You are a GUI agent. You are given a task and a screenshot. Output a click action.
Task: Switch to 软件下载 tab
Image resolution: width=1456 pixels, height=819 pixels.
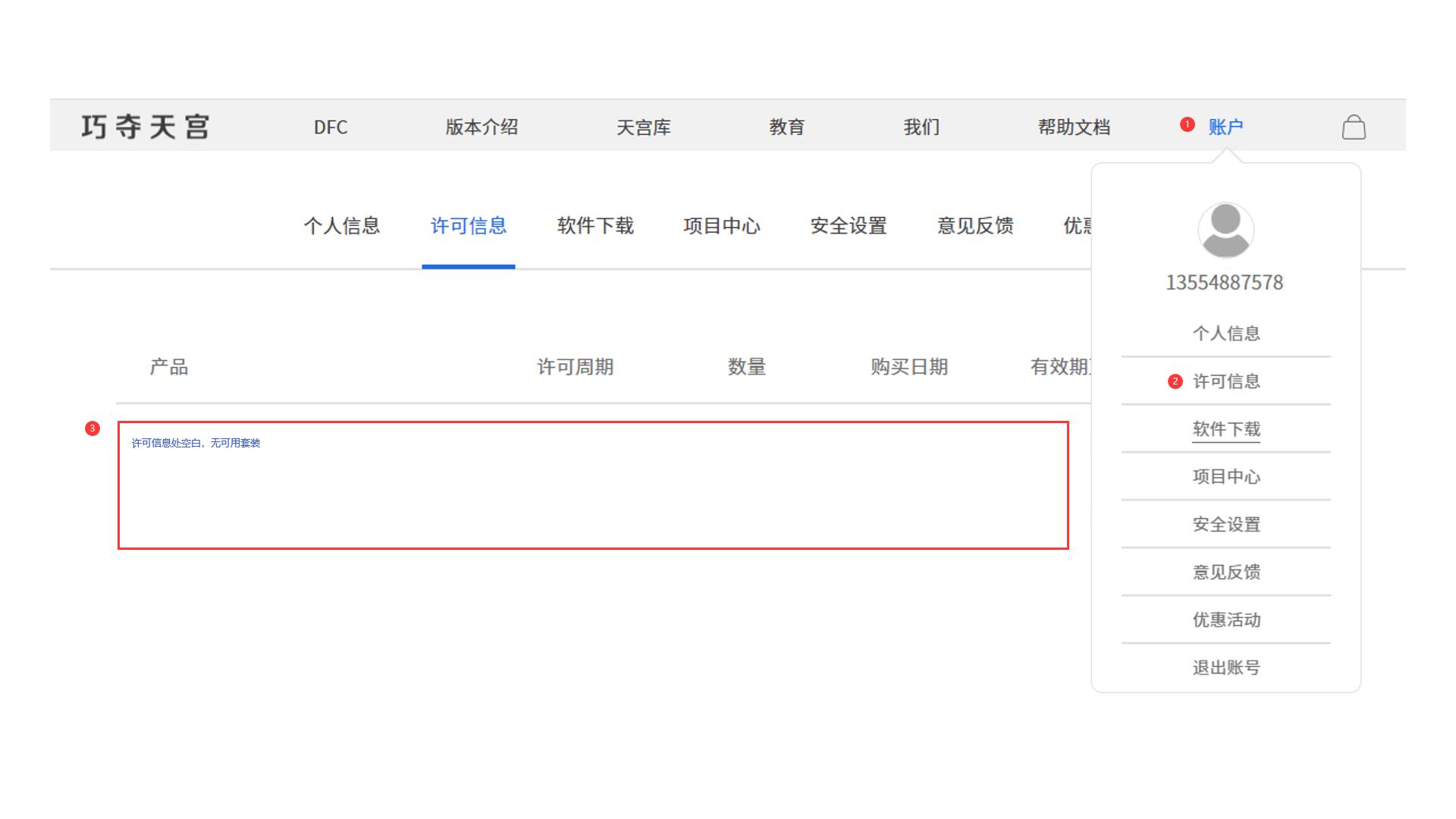click(x=595, y=226)
